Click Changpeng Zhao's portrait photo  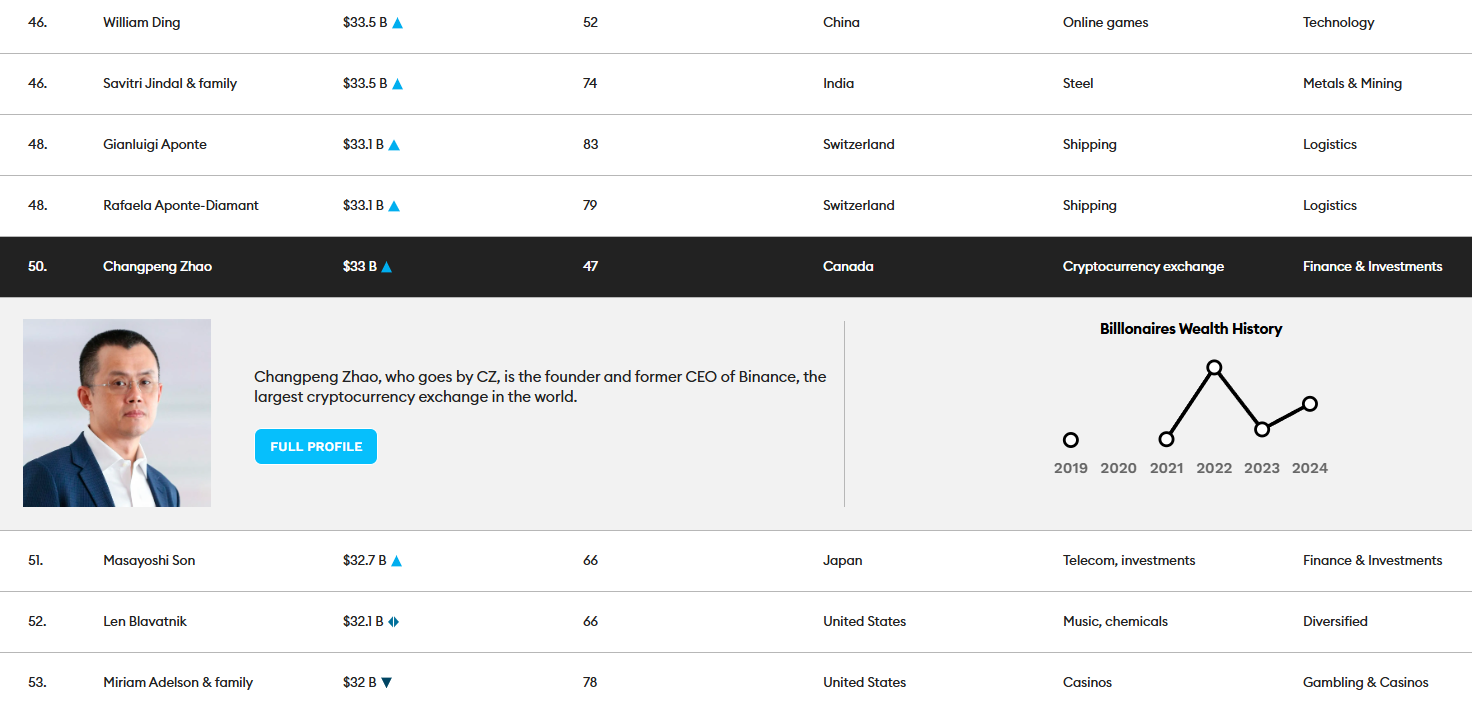coord(117,413)
